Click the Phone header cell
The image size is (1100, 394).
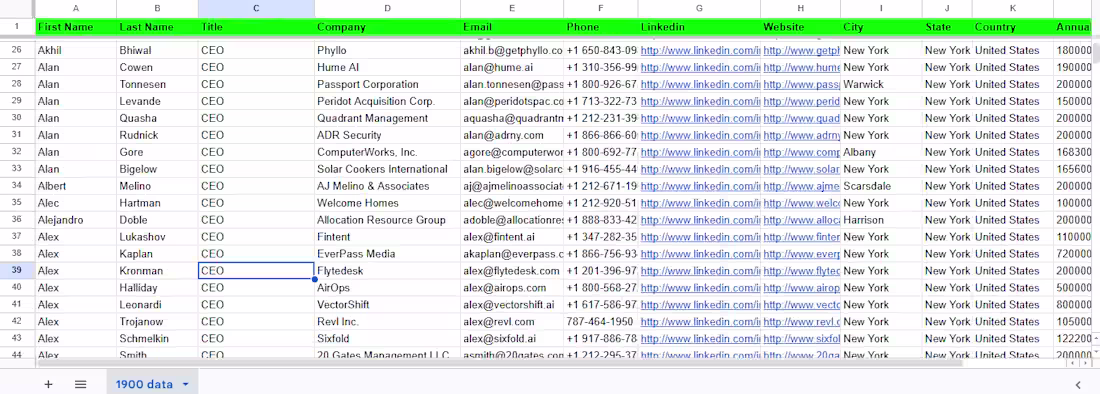pos(601,27)
